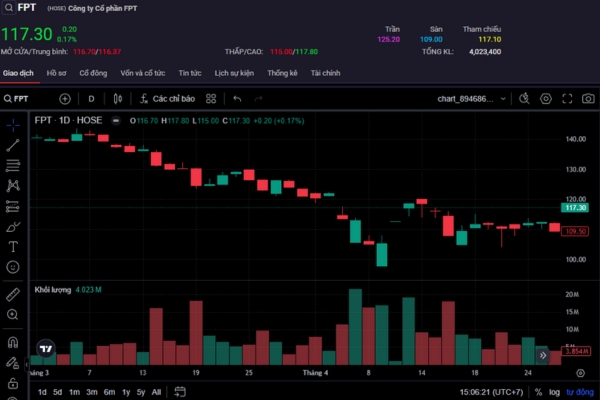Open the Lịch sự kiện tab

234,73
